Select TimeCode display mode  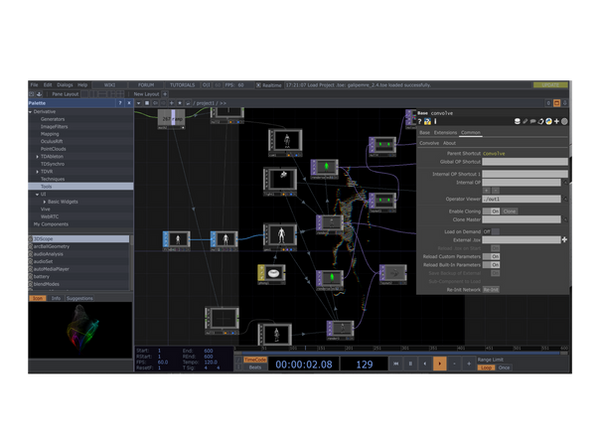click(255, 360)
